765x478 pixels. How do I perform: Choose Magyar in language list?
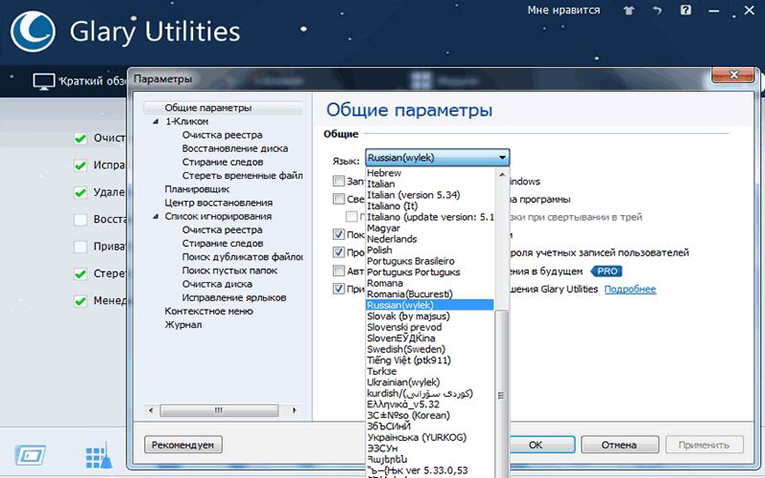click(x=383, y=228)
